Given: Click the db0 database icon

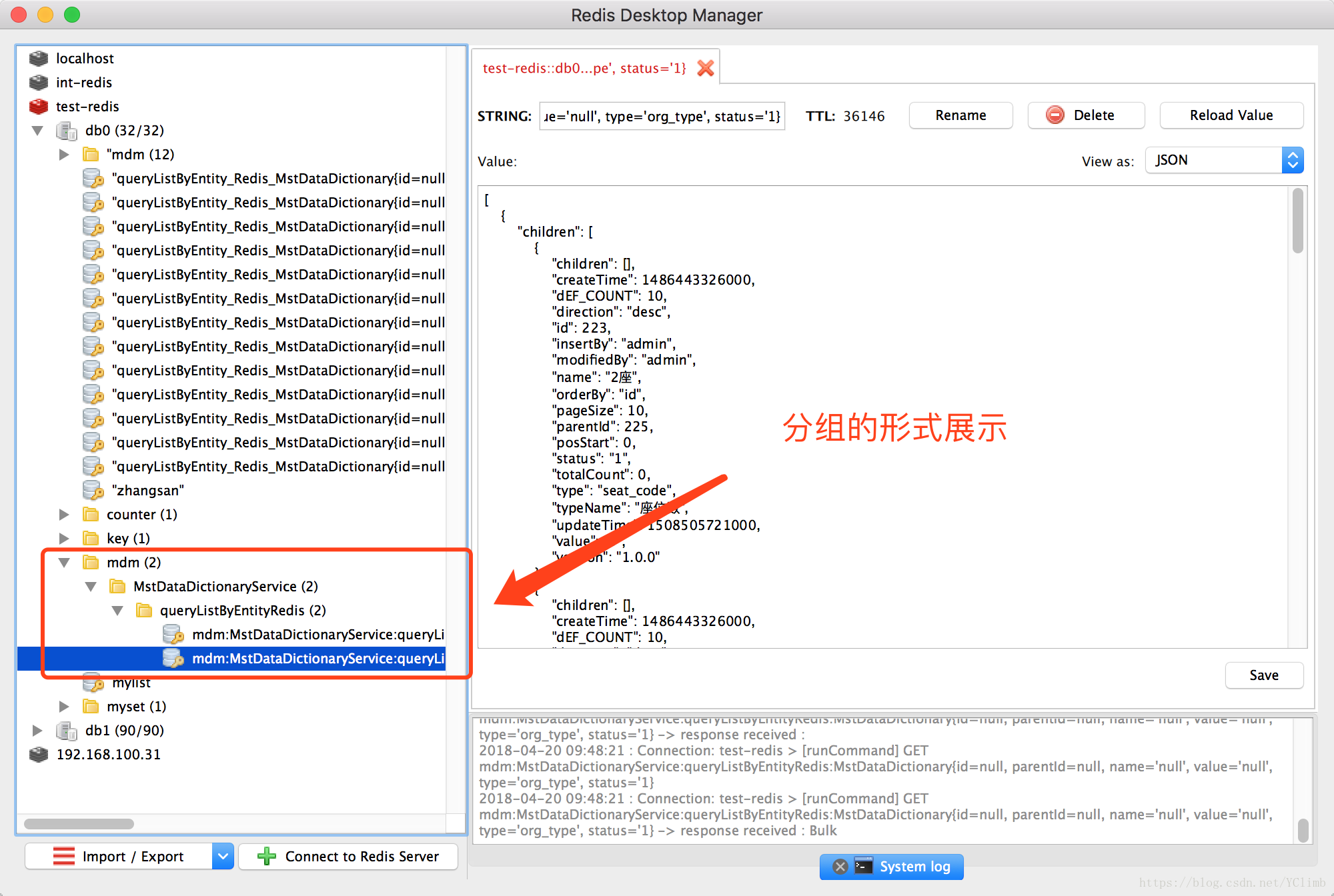Looking at the screenshot, I should point(67,131).
